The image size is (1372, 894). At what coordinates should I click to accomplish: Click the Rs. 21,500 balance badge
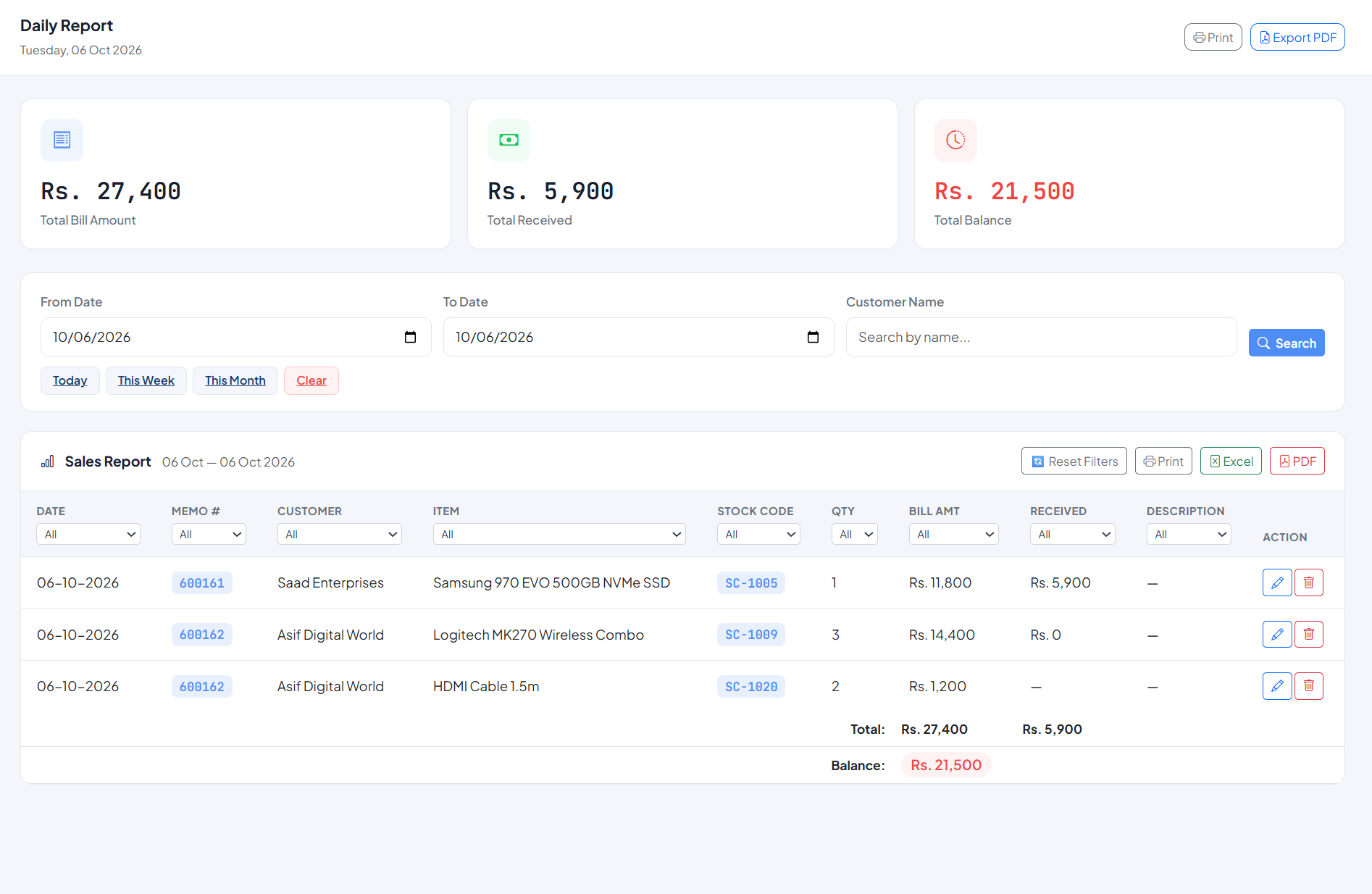click(x=946, y=765)
